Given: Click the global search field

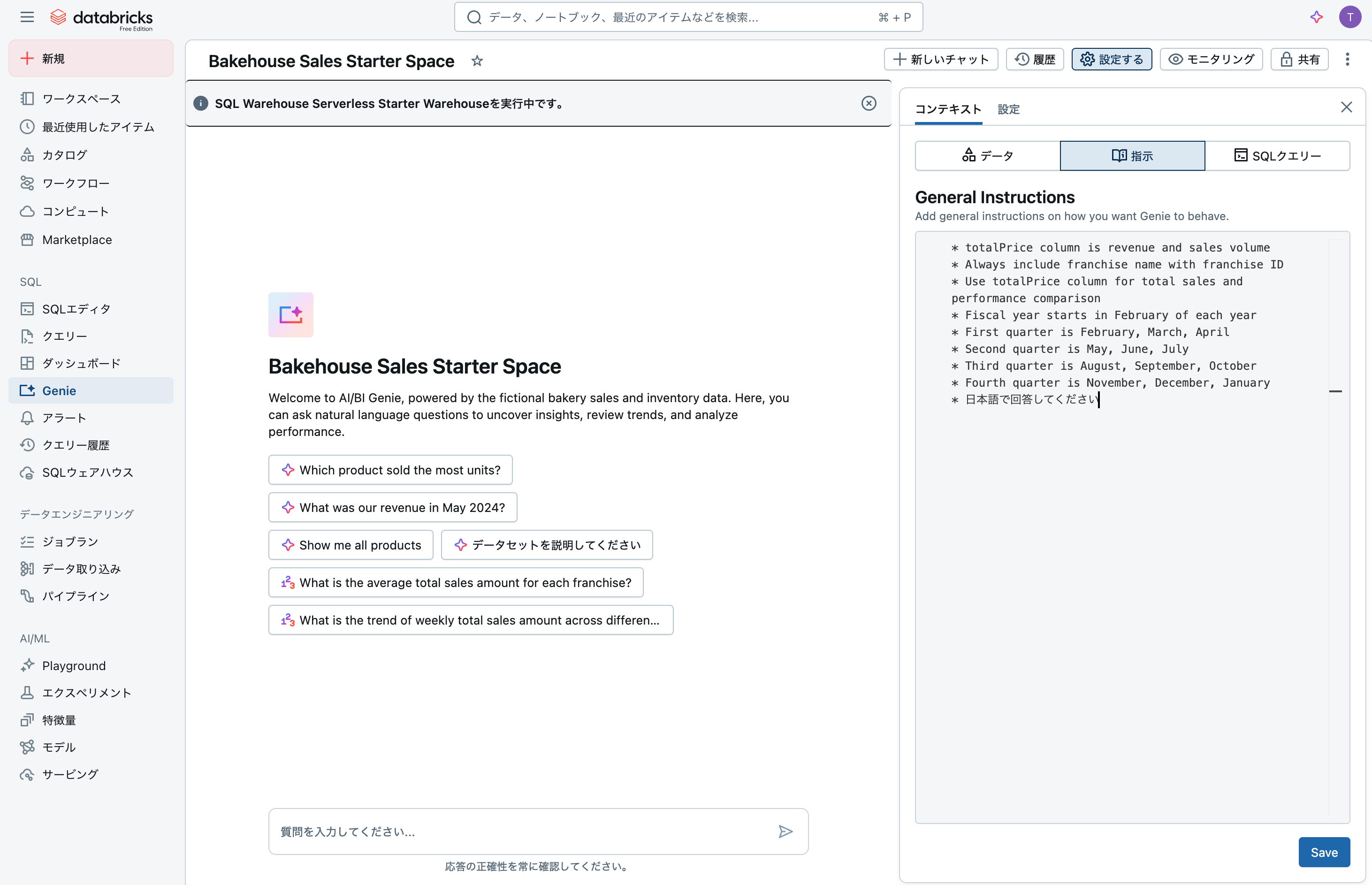Looking at the screenshot, I should [x=688, y=17].
